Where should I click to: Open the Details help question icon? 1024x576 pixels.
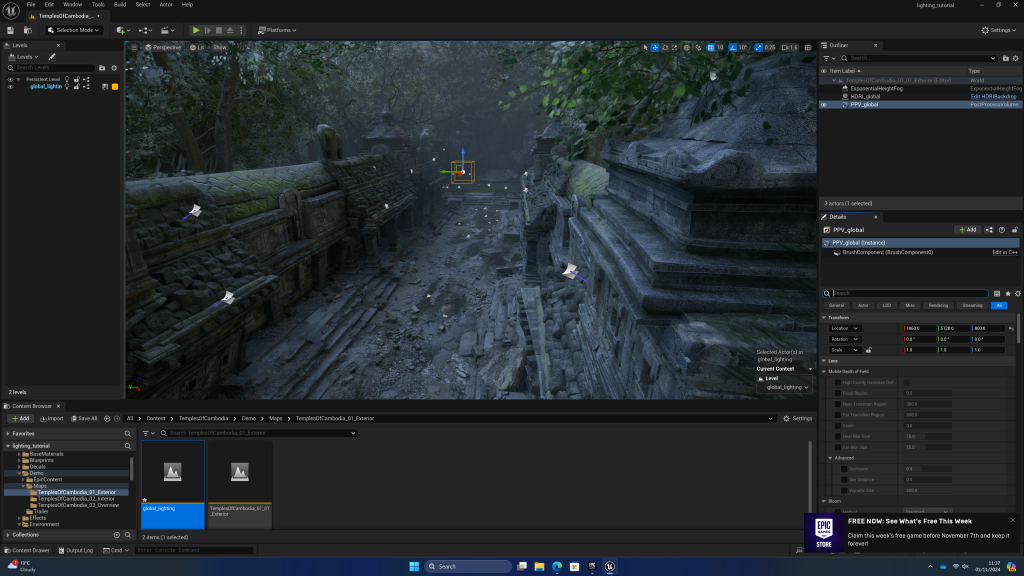pyautogui.click(x=1002, y=230)
